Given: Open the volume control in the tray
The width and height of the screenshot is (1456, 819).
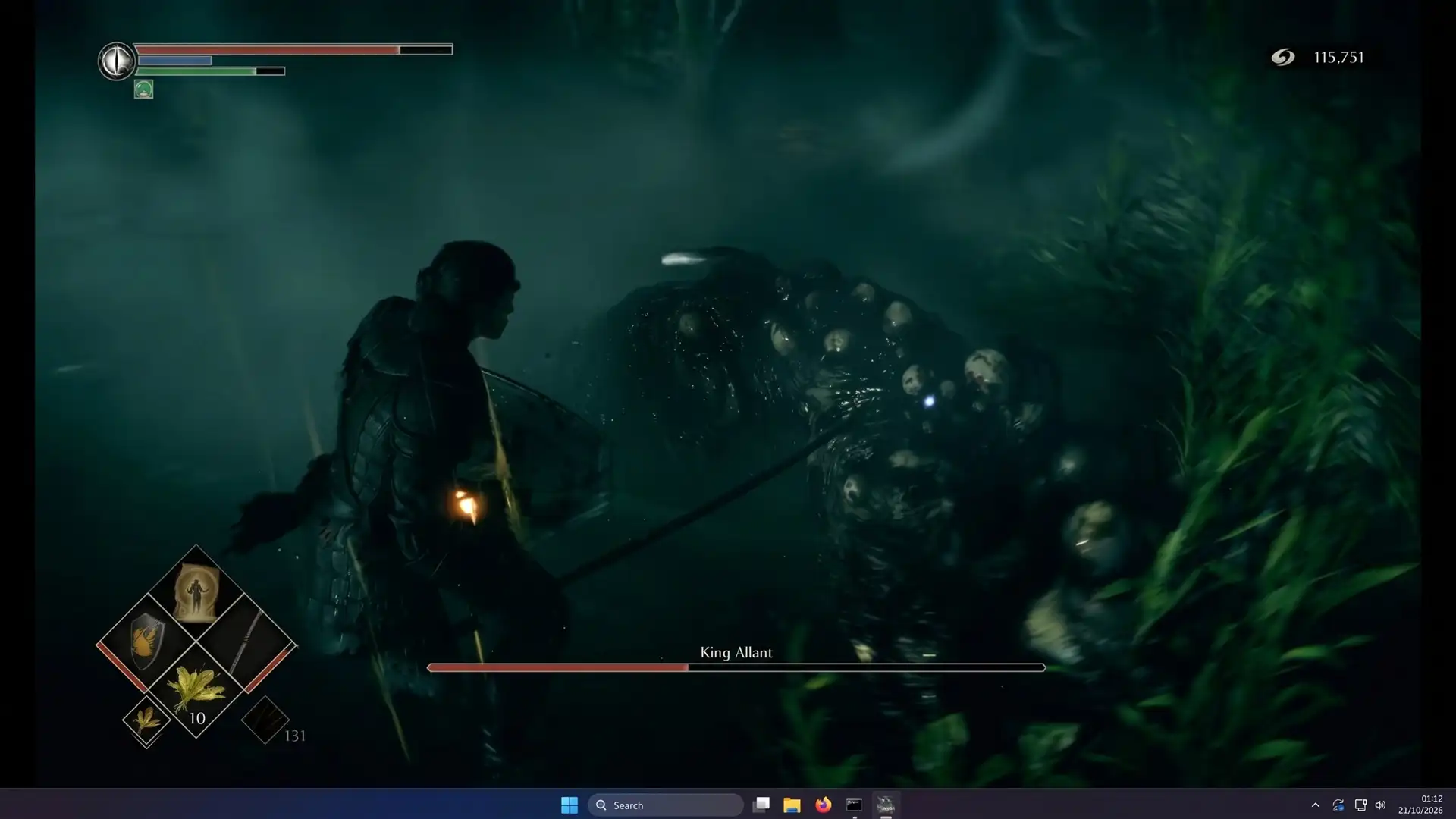Looking at the screenshot, I should click(1380, 805).
